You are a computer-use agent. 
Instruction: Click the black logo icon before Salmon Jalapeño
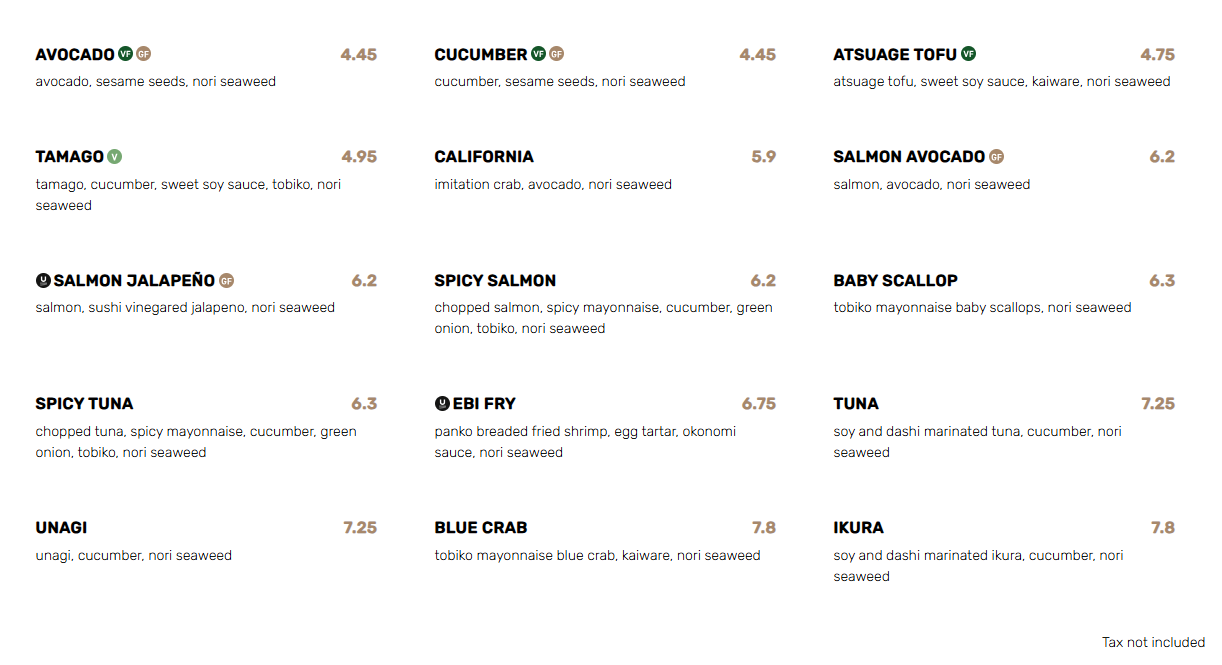tap(43, 281)
